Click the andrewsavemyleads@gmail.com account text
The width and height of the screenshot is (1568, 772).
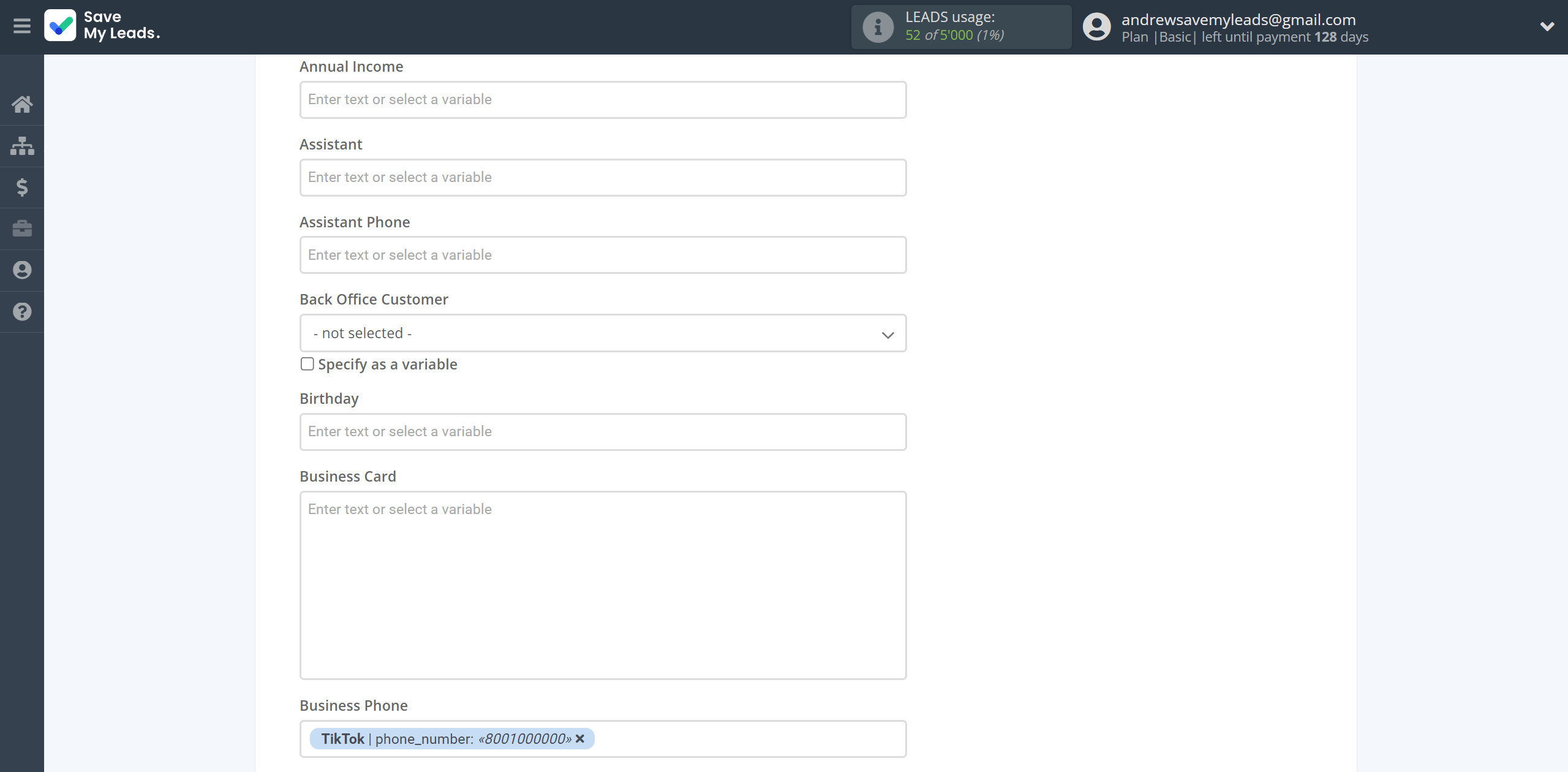click(1238, 20)
